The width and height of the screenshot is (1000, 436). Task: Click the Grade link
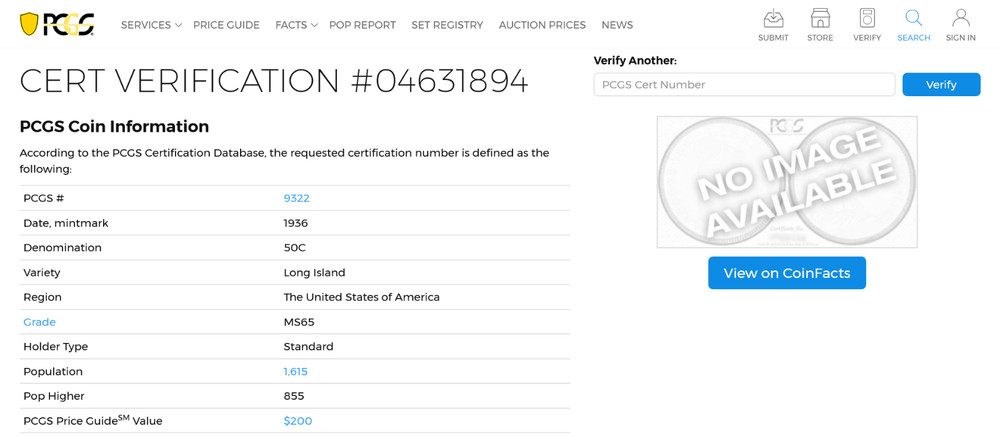pyautogui.click(x=40, y=322)
